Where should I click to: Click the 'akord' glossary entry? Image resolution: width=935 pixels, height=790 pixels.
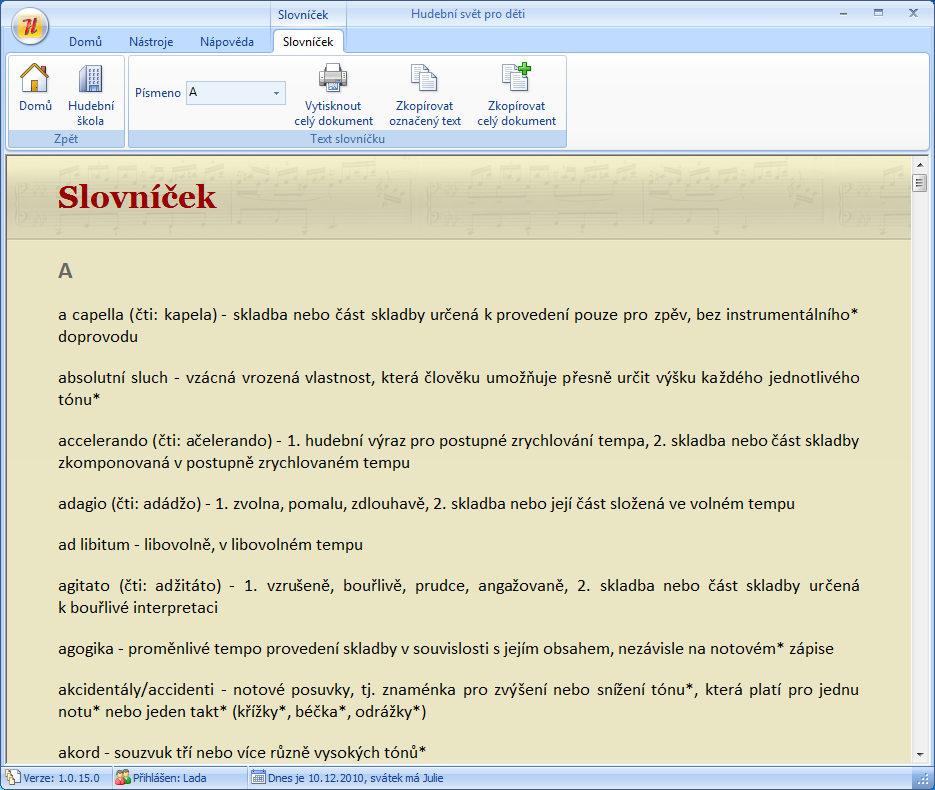[242, 752]
